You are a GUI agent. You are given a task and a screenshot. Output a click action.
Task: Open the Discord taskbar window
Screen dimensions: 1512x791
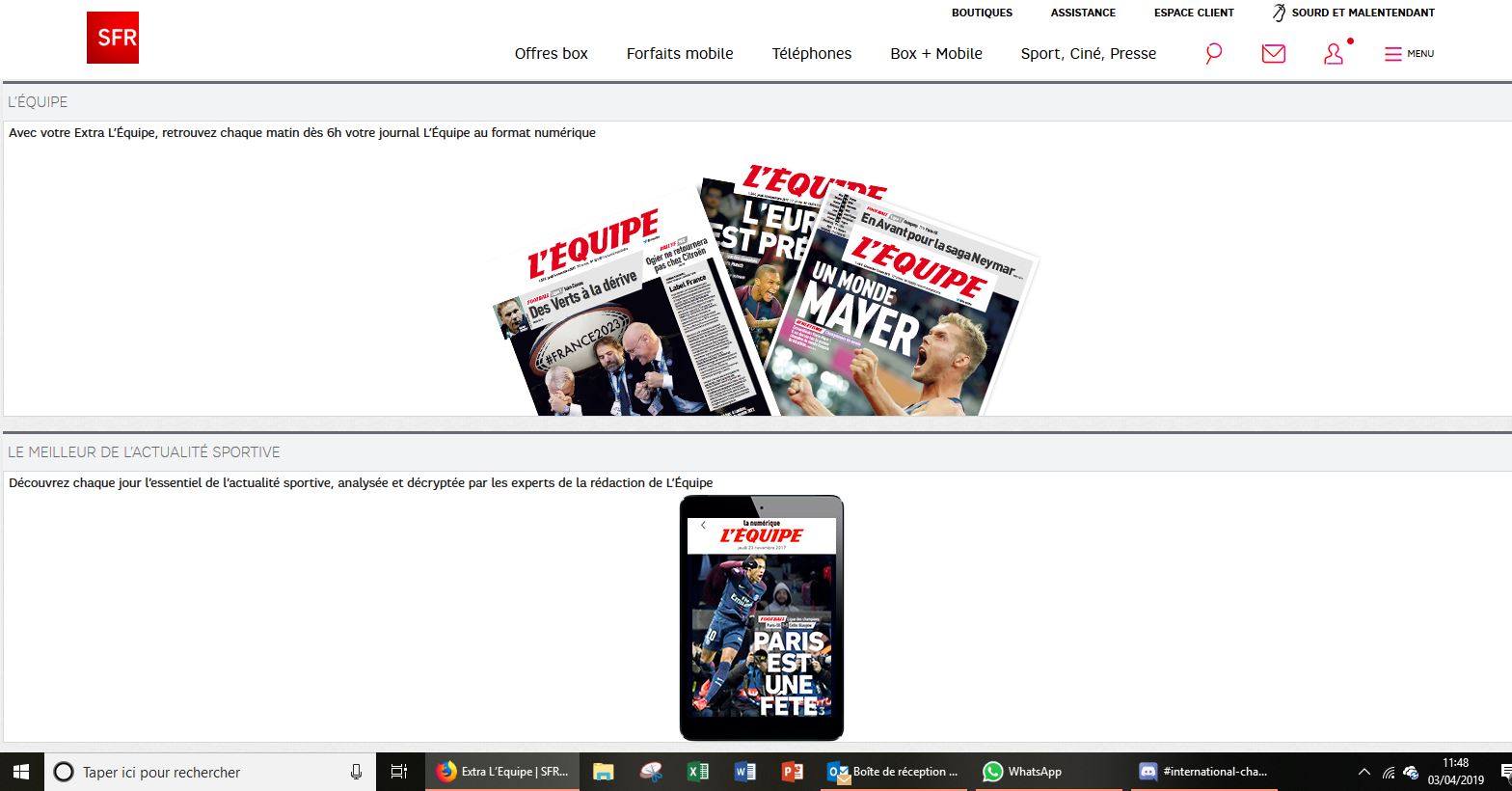(x=1203, y=772)
